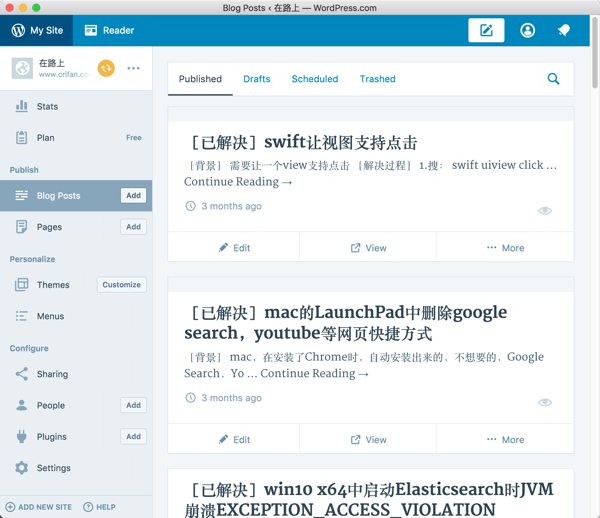Click the orange sync status icon
Viewport: 600px width, 518px height.
click(106, 68)
